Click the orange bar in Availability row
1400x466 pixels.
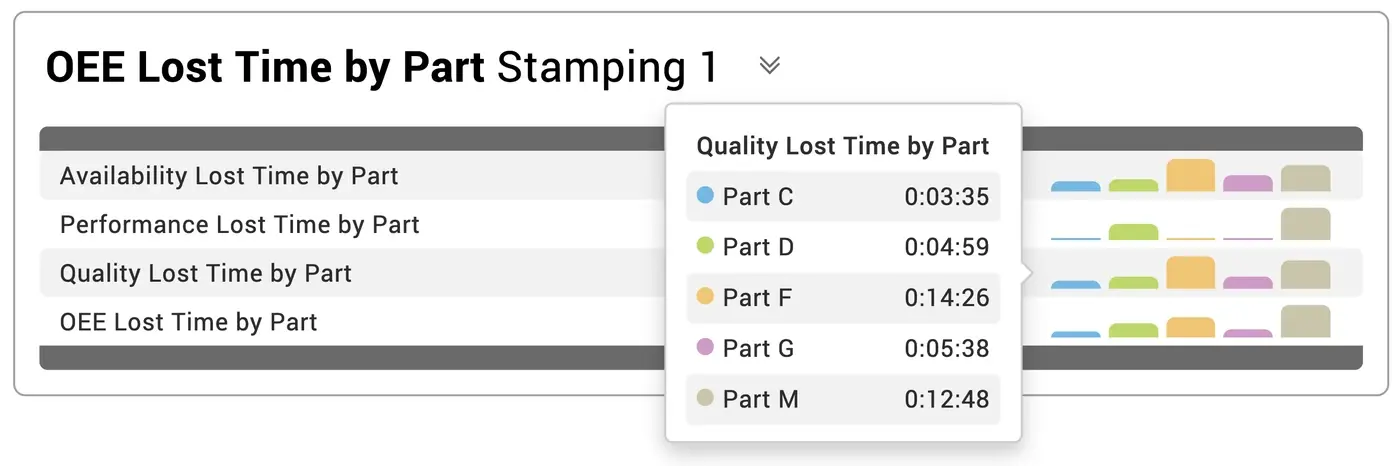1190,175
